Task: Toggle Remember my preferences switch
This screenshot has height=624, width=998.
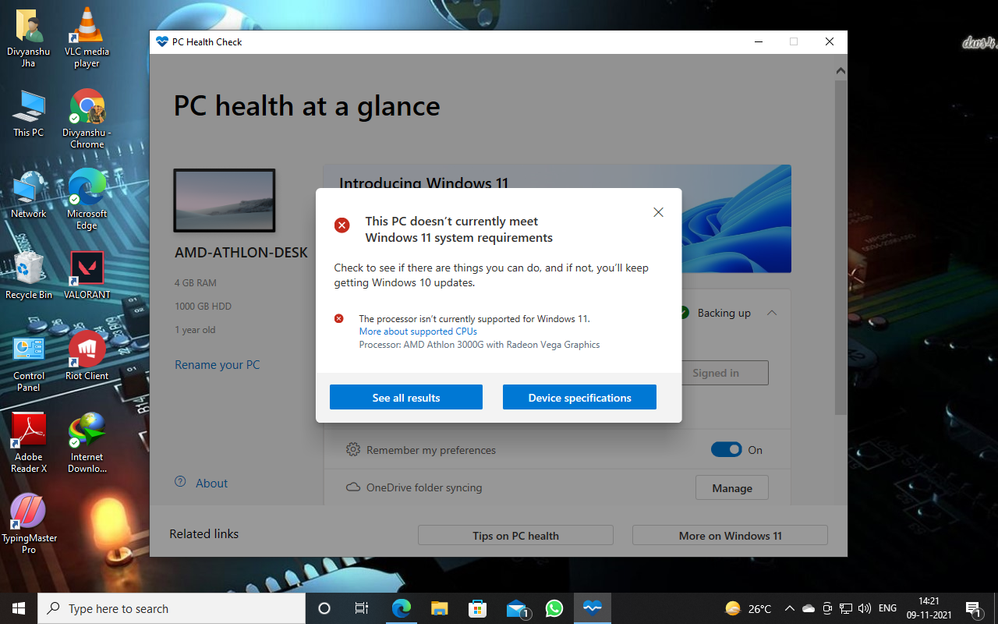Action: pos(726,450)
